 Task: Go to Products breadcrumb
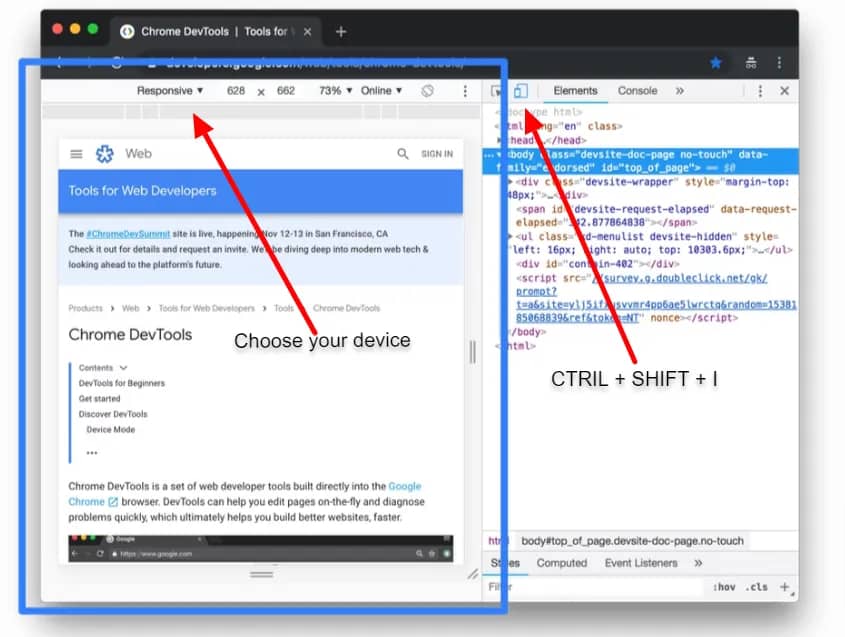click(x=85, y=308)
